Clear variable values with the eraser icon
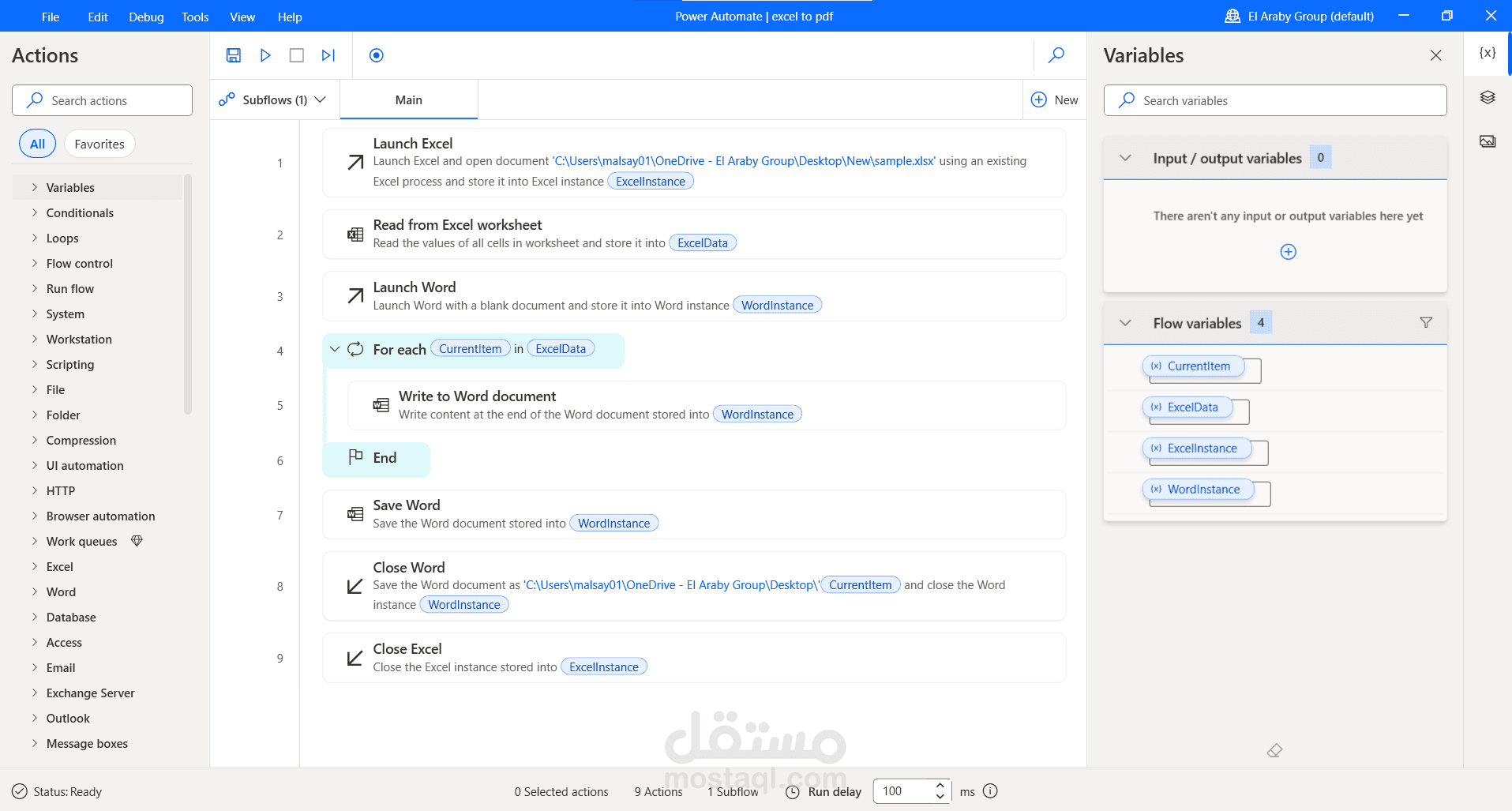This screenshot has width=1512, height=811. pos(1274,750)
